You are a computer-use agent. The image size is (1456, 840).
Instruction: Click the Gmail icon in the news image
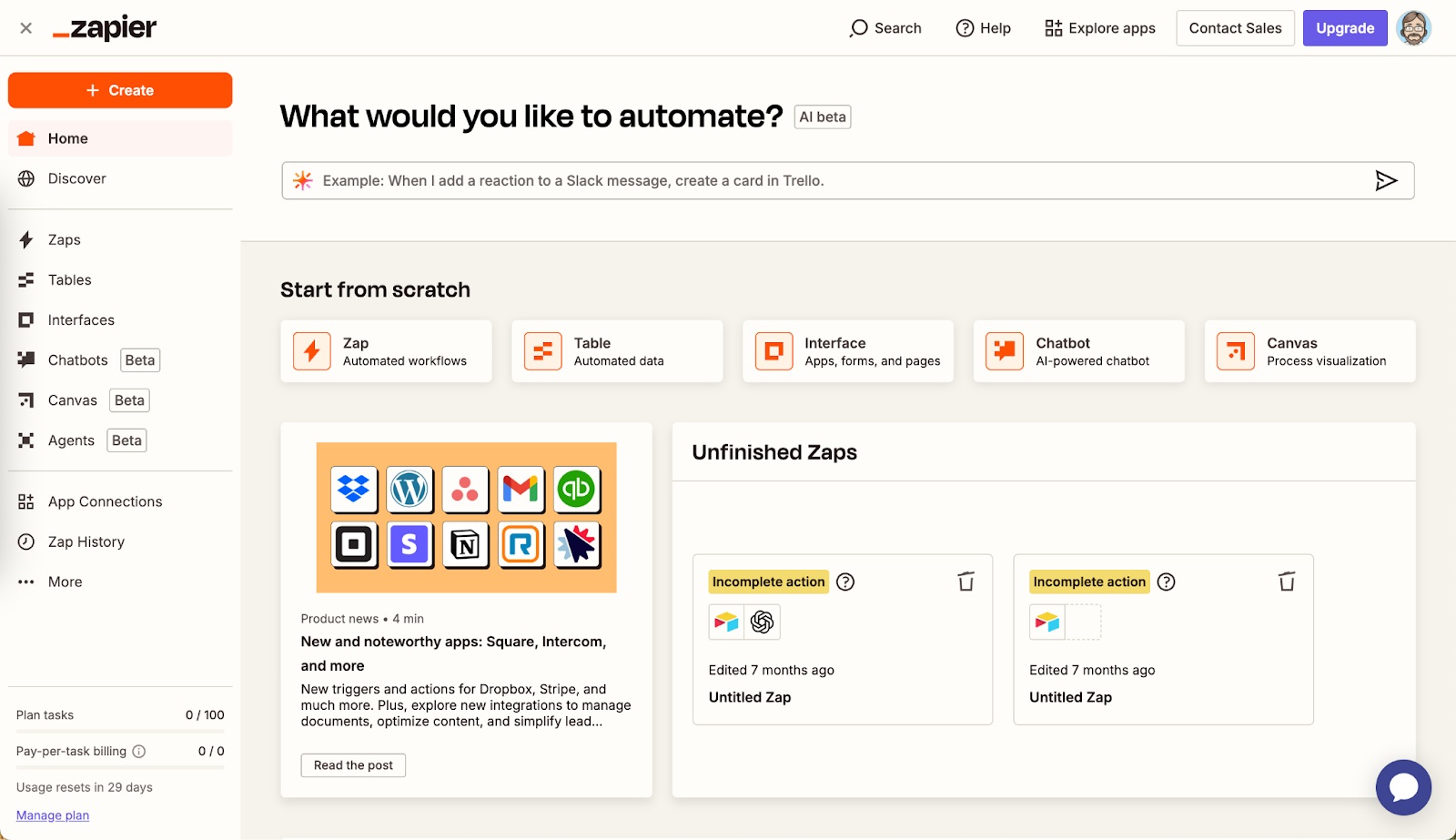tap(521, 490)
